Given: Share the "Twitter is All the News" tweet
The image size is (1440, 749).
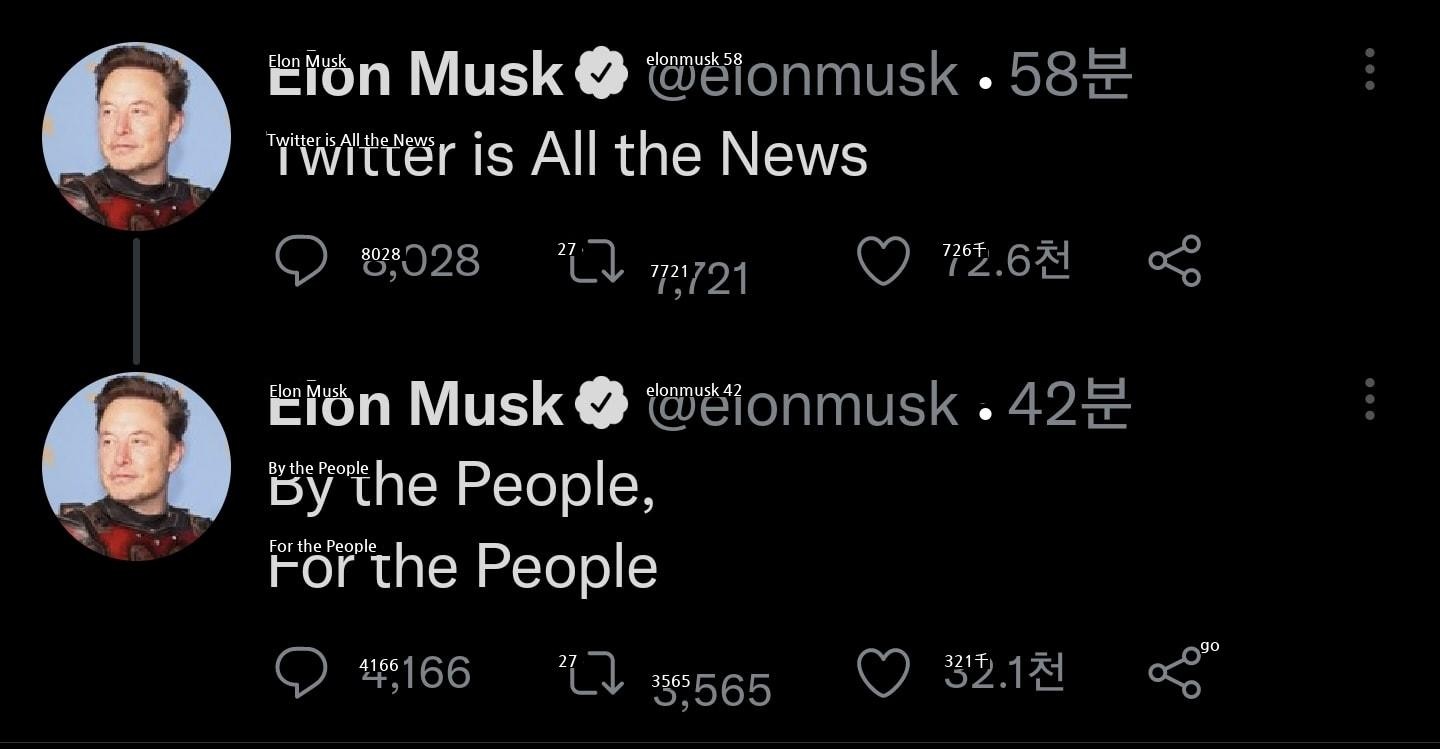Looking at the screenshot, I should tap(1175, 260).
